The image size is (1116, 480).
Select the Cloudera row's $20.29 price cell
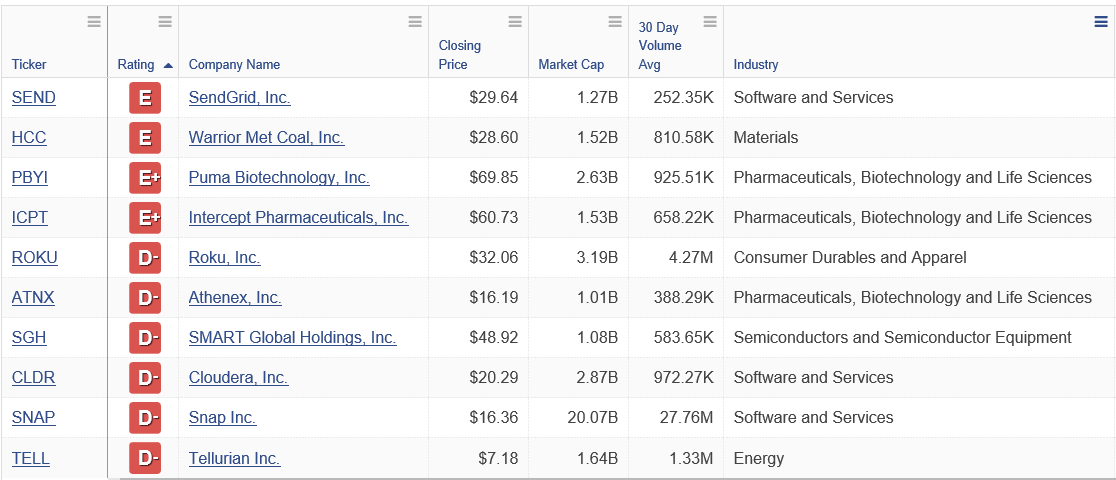[478, 377]
